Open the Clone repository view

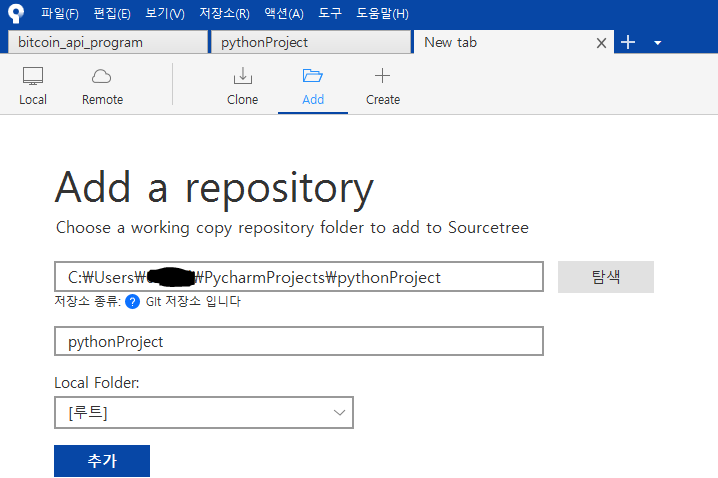pos(243,86)
